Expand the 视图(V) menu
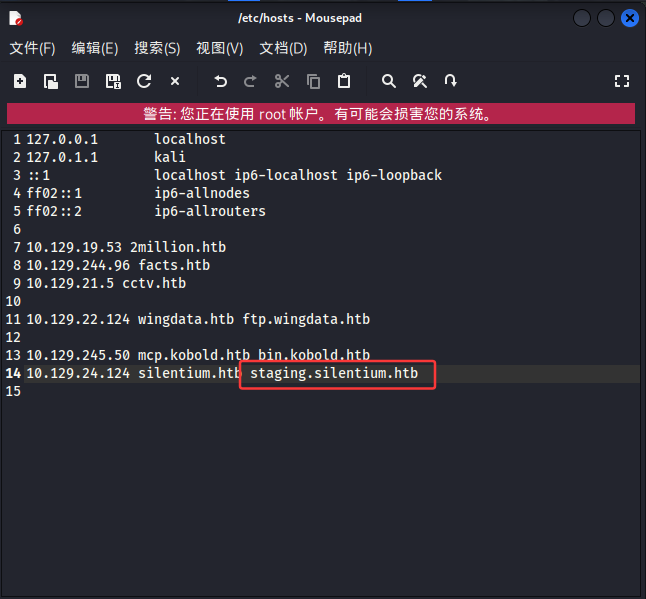The height and width of the screenshot is (599, 646). click(220, 48)
